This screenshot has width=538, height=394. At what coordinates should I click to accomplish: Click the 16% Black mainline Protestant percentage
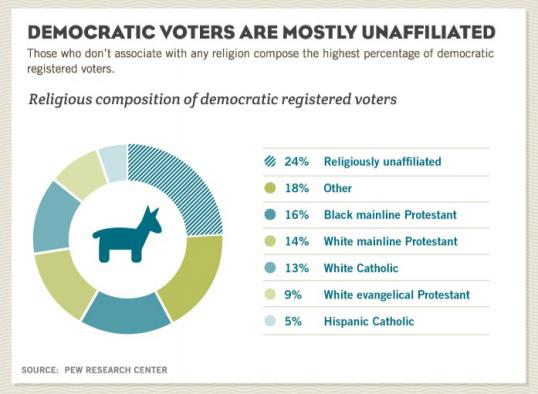(x=297, y=215)
